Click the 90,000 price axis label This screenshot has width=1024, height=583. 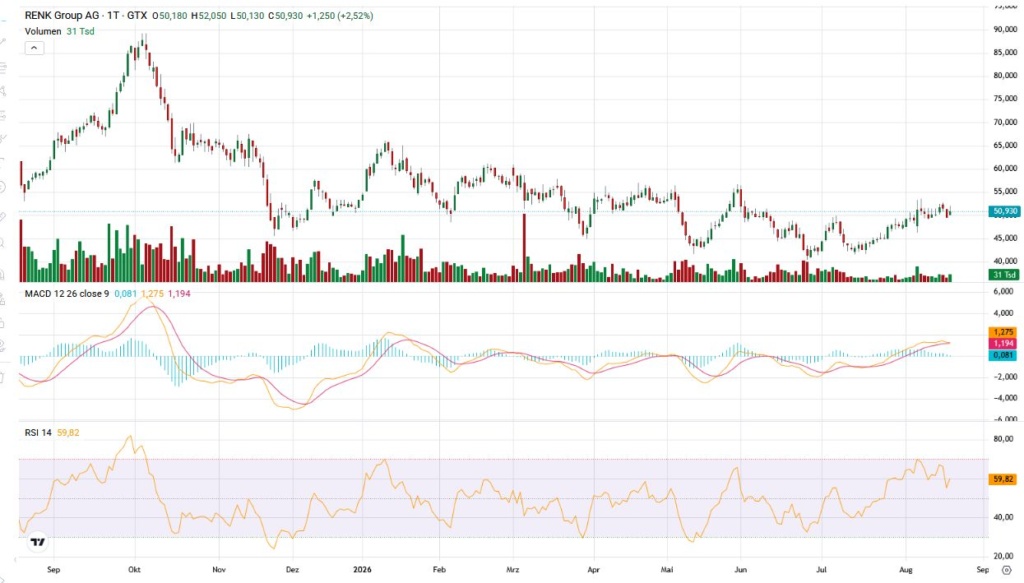pyautogui.click(x=1004, y=29)
